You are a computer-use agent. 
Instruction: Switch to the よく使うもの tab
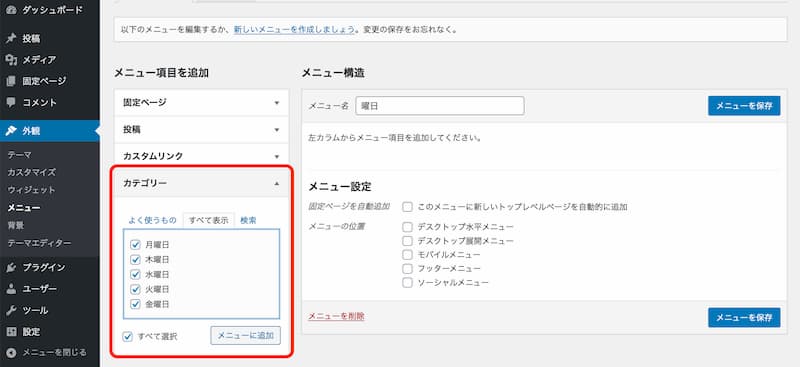[x=152, y=221]
